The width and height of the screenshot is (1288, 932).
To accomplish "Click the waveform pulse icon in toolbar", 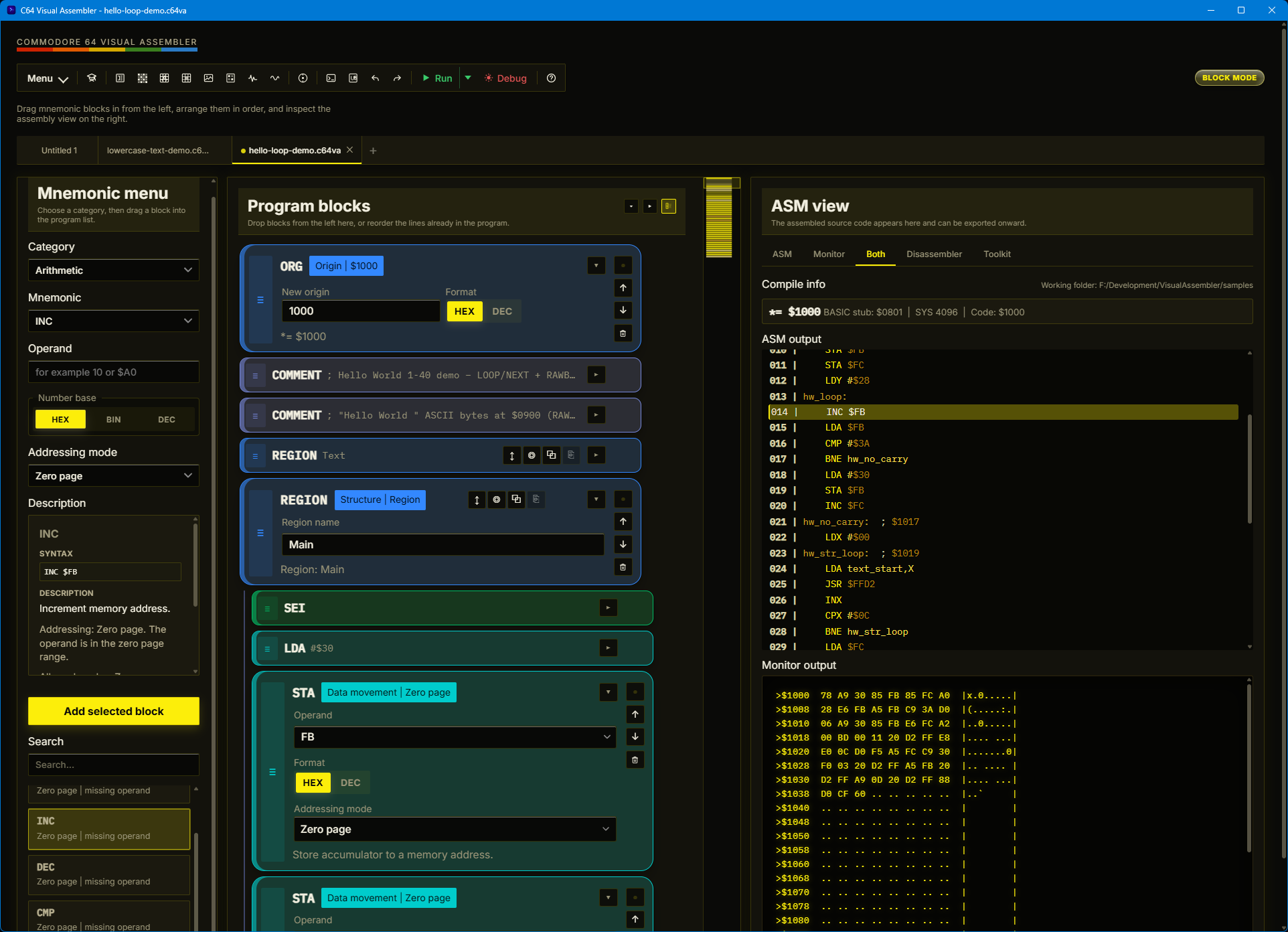I will click(x=252, y=78).
